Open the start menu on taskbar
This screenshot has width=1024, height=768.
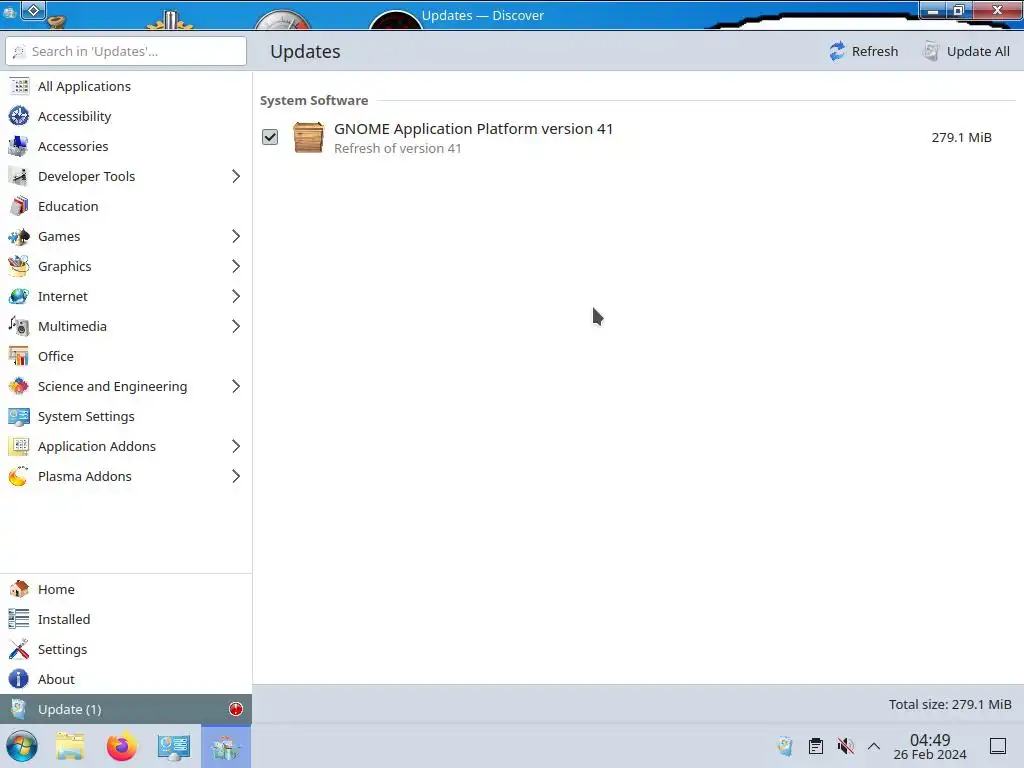22,746
